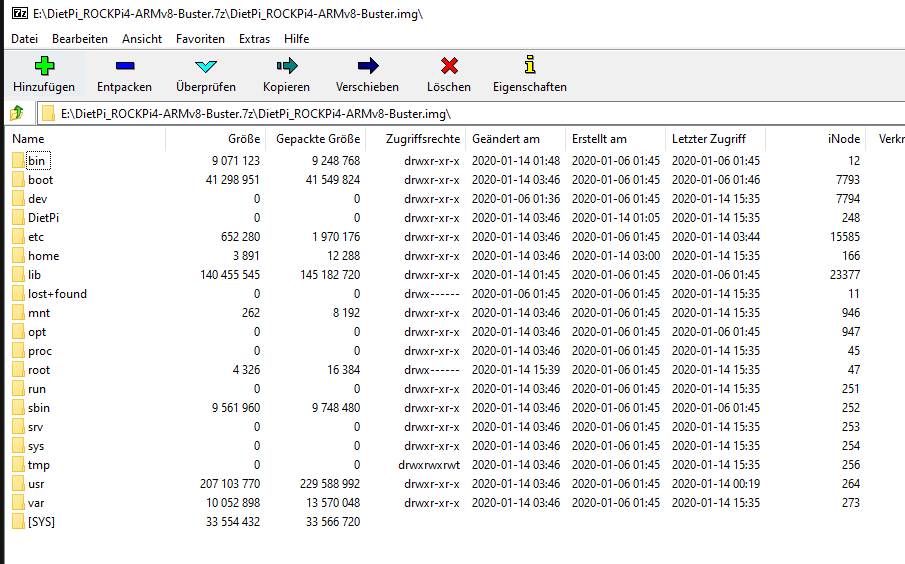Screen dimensions: 905x564
Task: Select the boot folder
Action: 41,180
